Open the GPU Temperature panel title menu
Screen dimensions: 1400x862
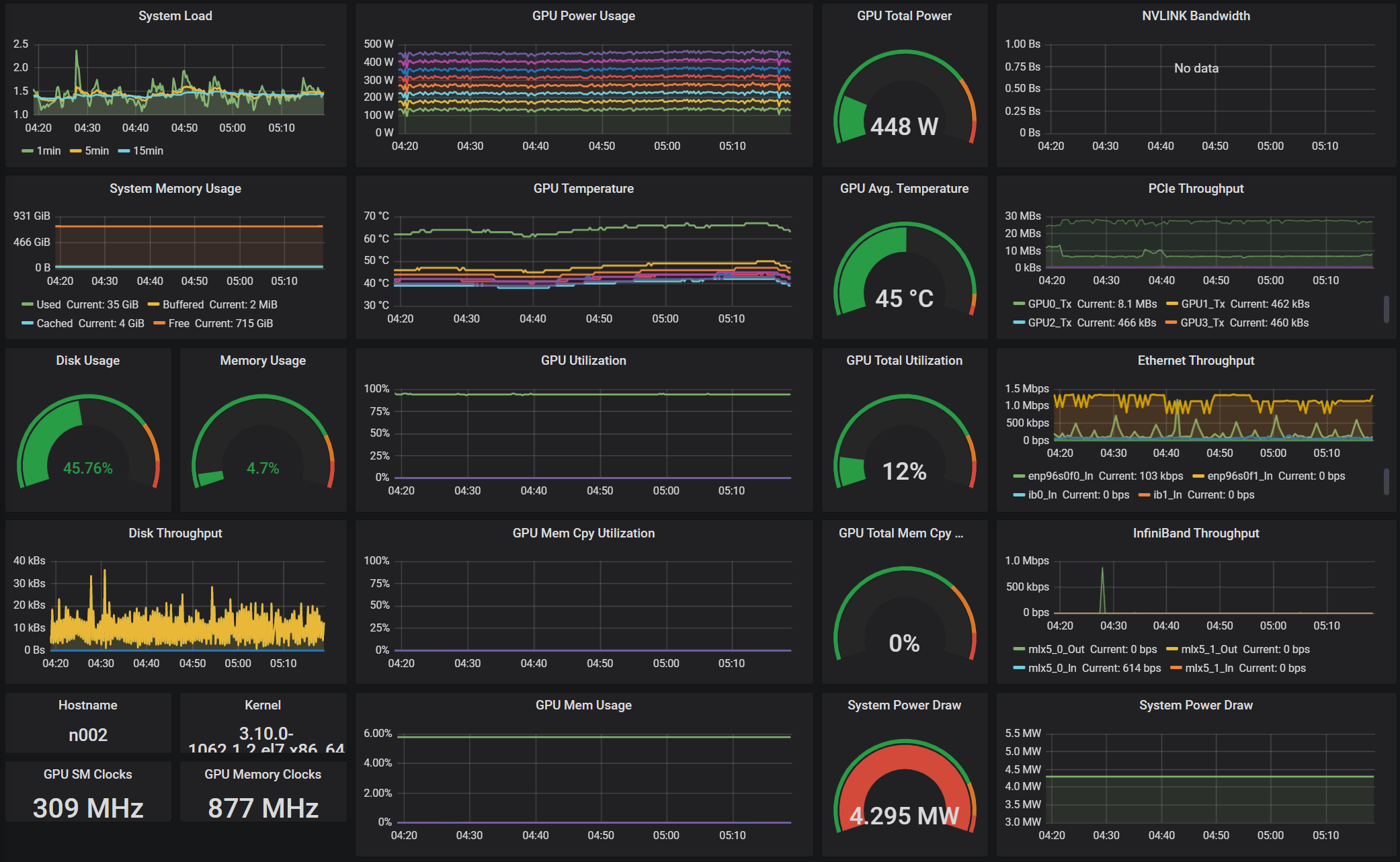583,188
